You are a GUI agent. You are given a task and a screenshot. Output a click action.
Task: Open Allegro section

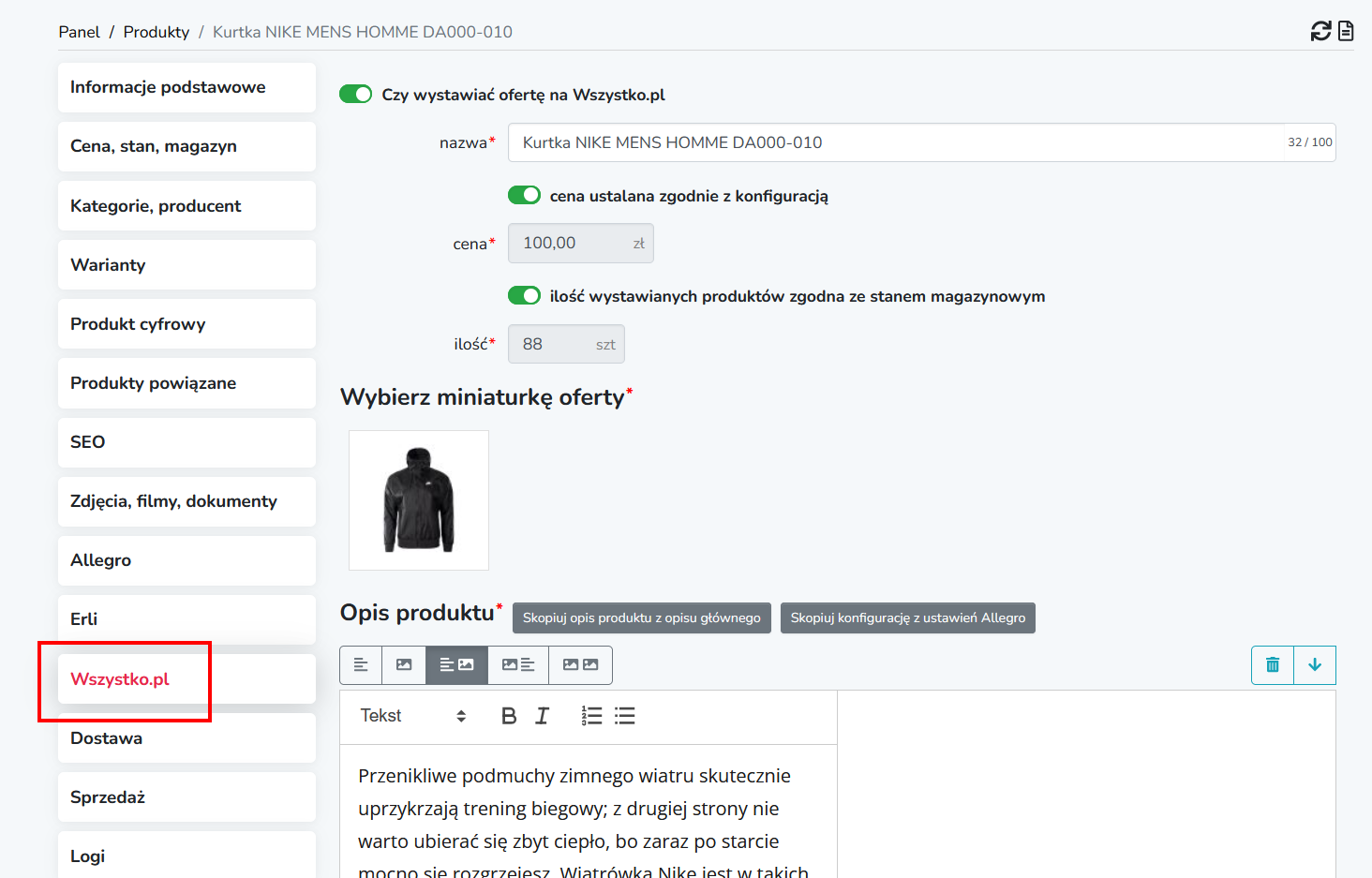[x=186, y=560]
